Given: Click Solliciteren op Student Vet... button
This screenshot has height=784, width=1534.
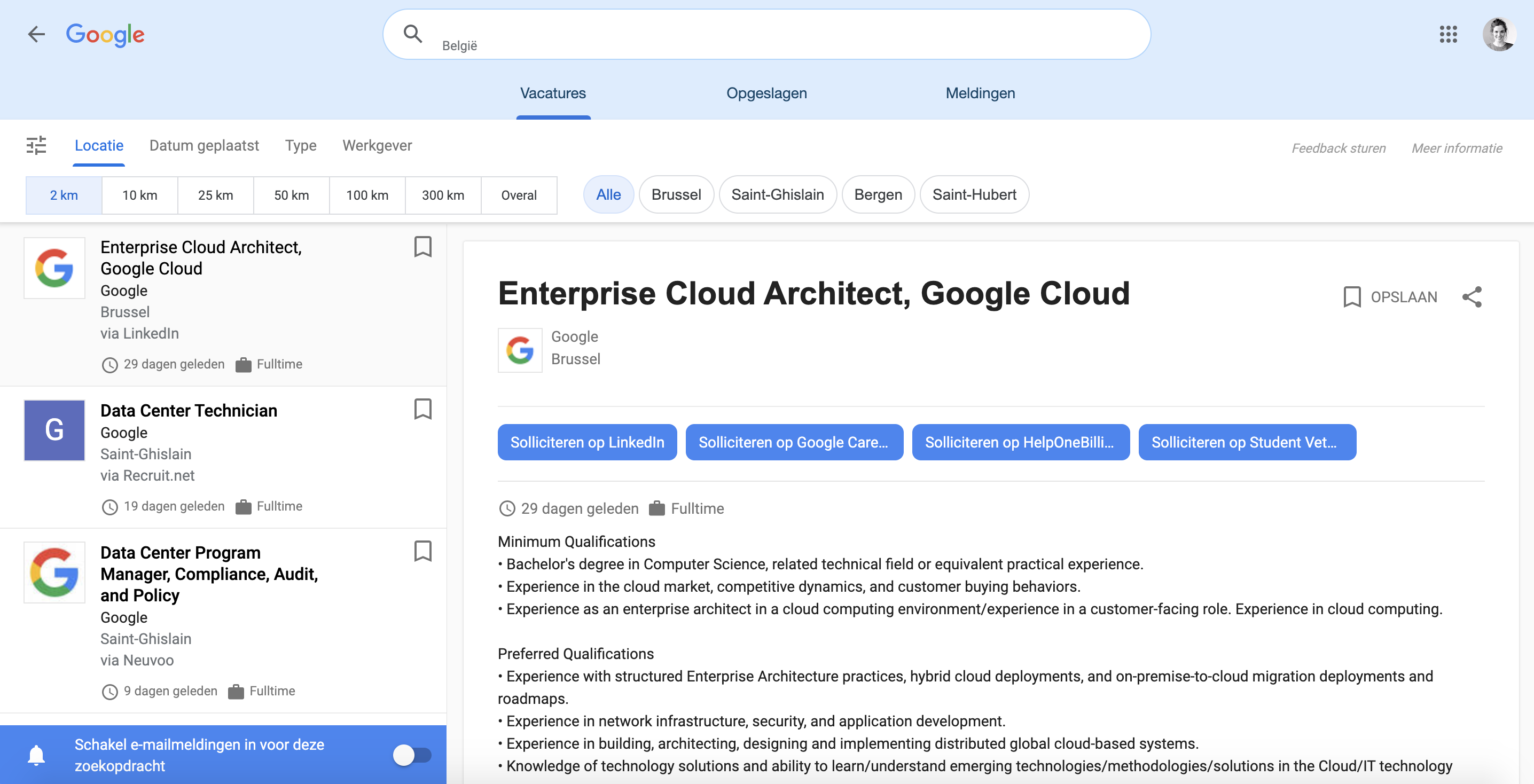Looking at the screenshot, I should 1247,442.
